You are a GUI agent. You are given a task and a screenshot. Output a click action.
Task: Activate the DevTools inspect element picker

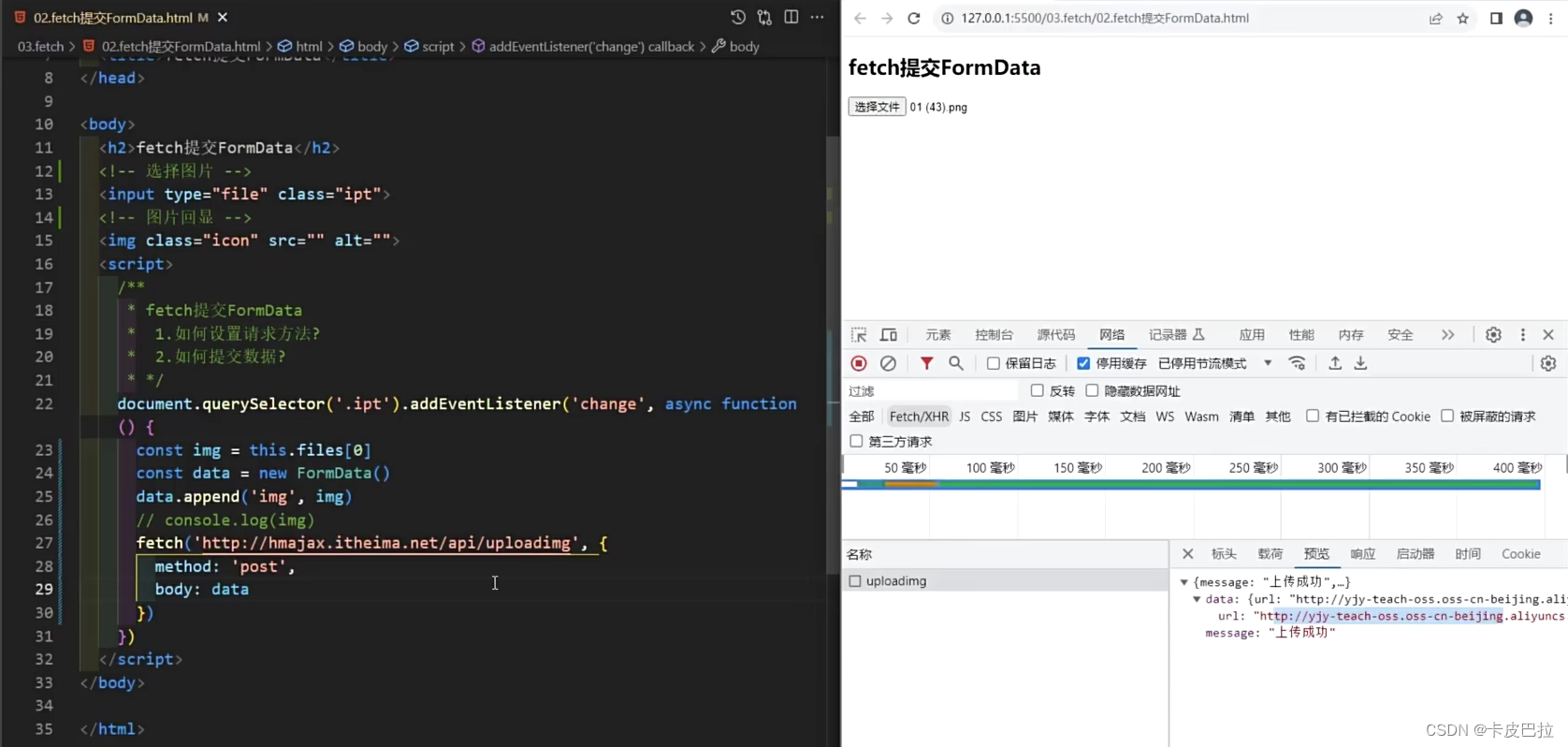click(x=859, y=334)
